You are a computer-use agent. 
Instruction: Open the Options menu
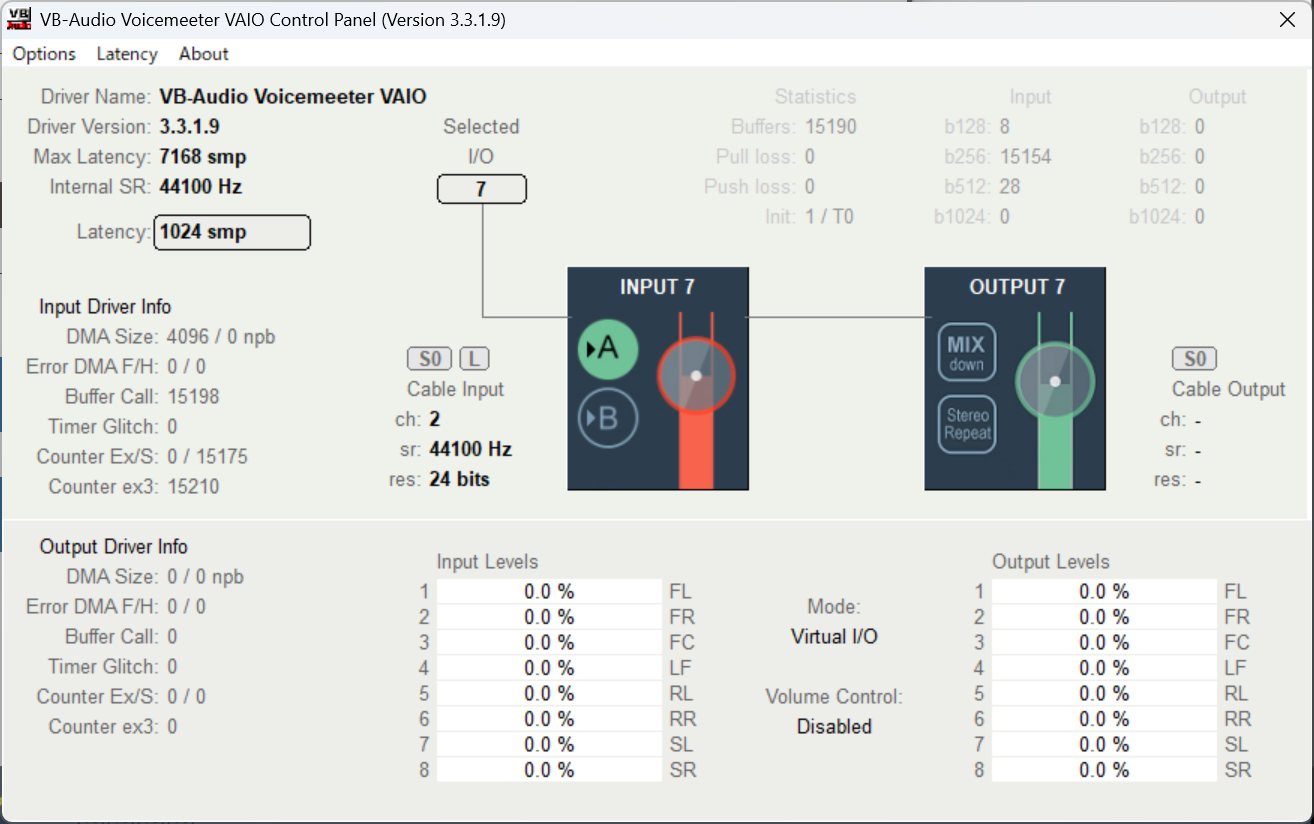click(x=44, y=54)
